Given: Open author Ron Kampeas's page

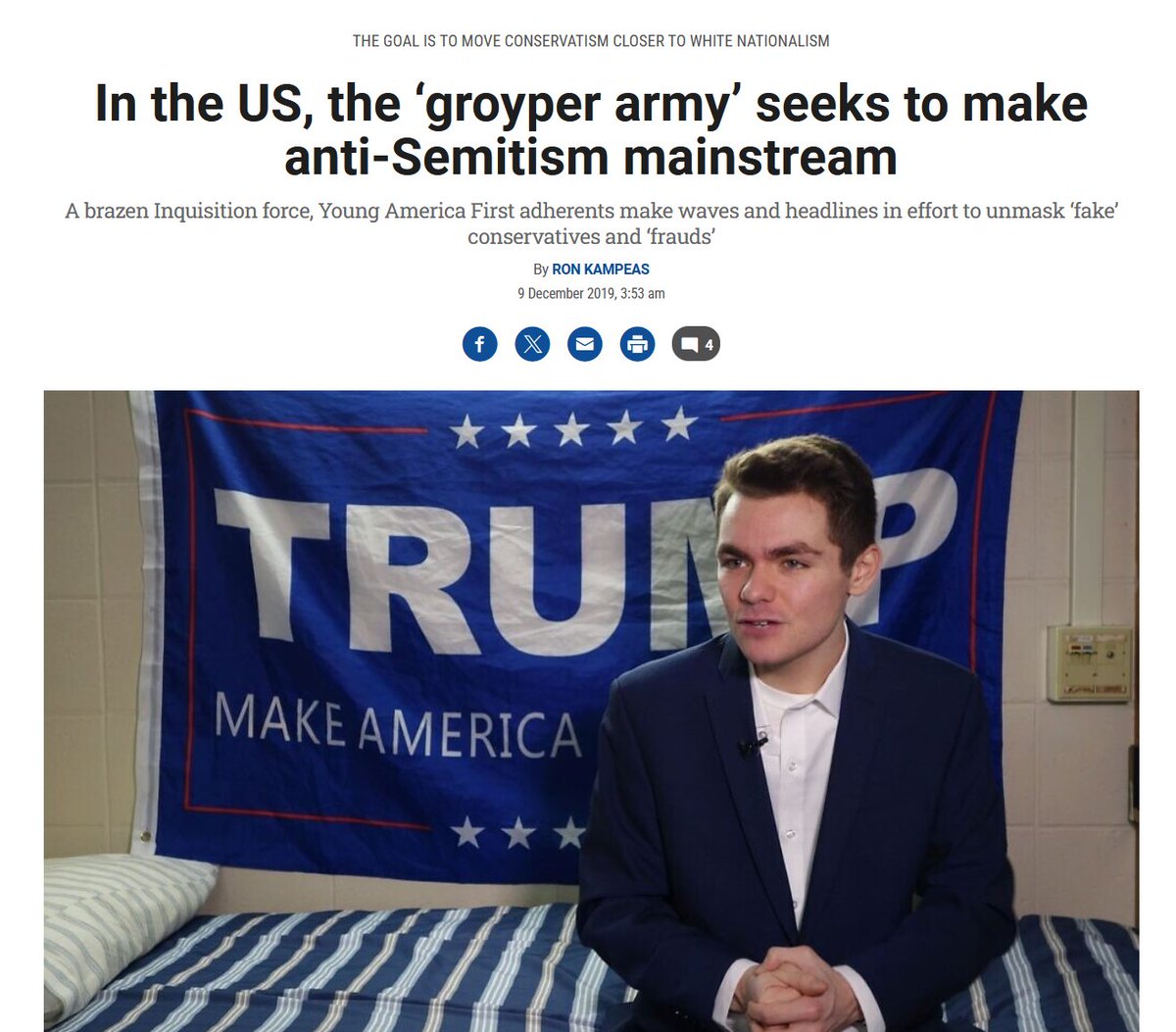Looking at the screenshot, I should [601, 269].
